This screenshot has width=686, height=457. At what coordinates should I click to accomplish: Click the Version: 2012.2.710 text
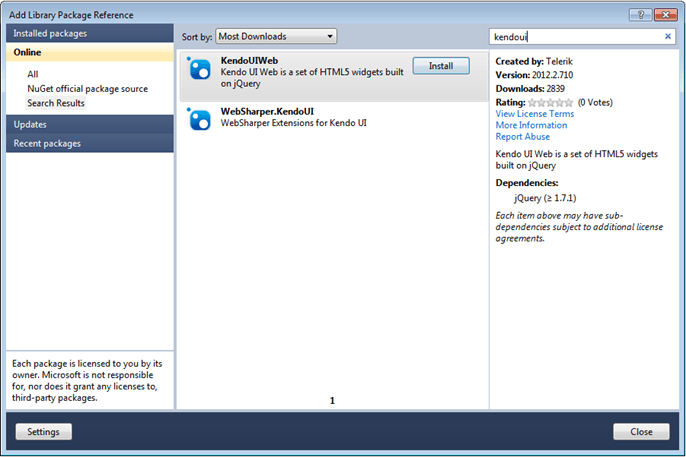coord(534,75)
